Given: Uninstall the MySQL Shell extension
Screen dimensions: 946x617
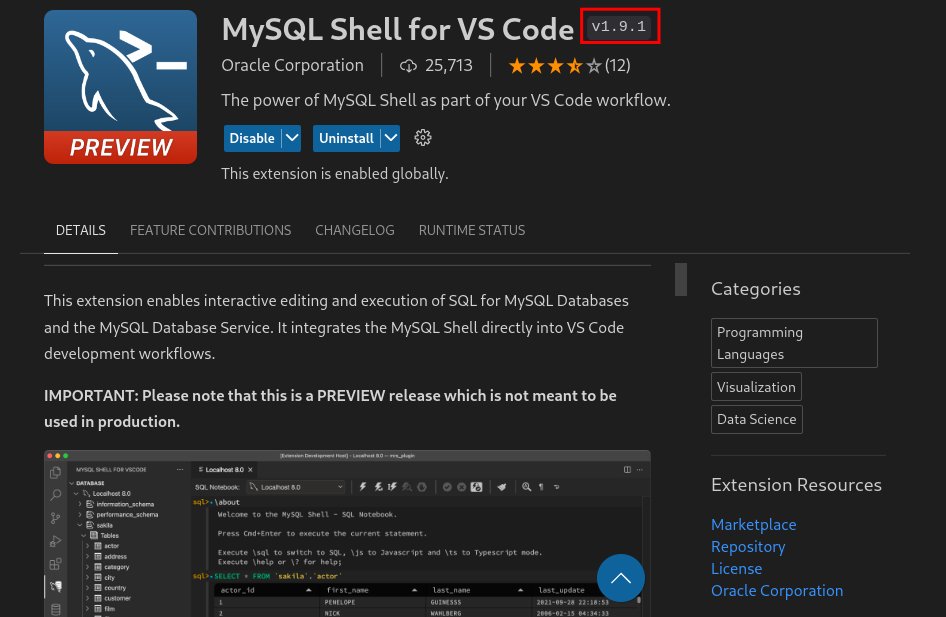Looking at the screenshot, I should pos(346,138).
